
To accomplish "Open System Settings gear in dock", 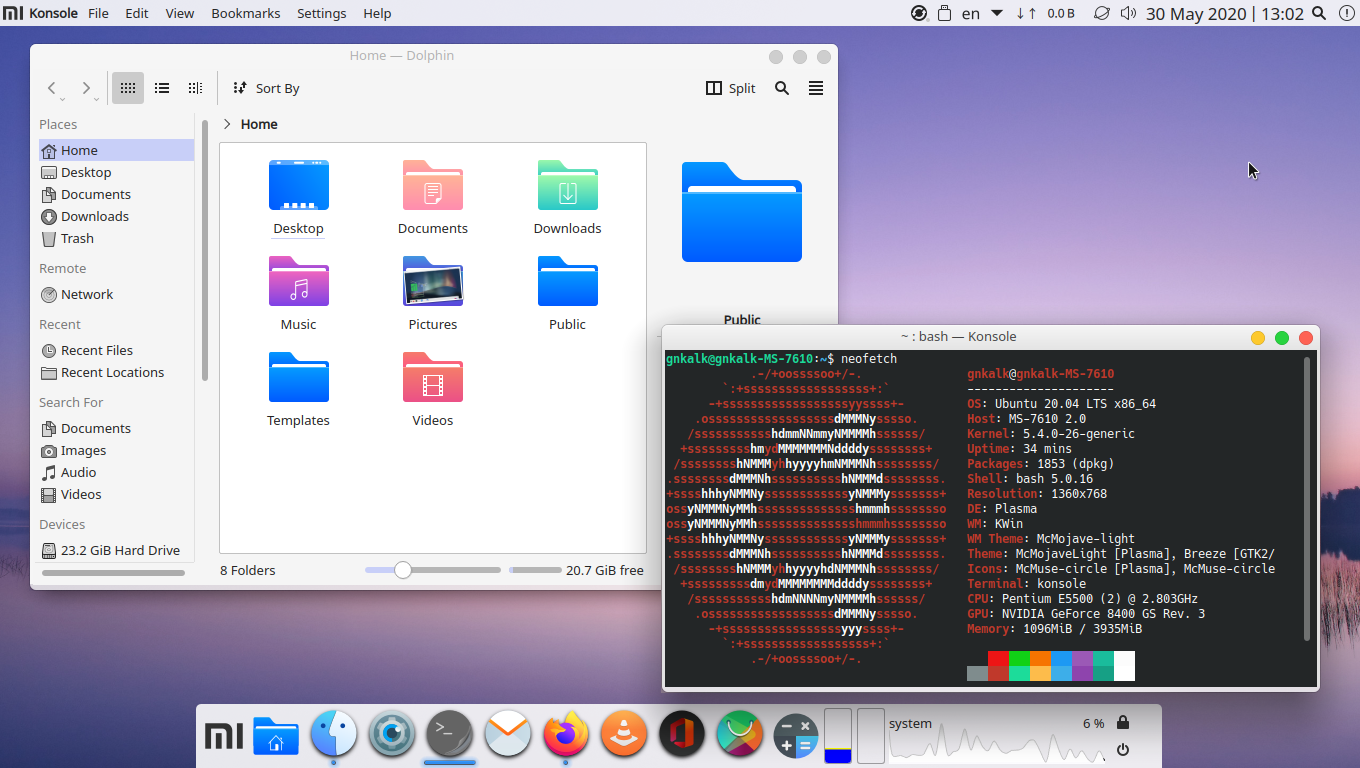I will (392, 736).
